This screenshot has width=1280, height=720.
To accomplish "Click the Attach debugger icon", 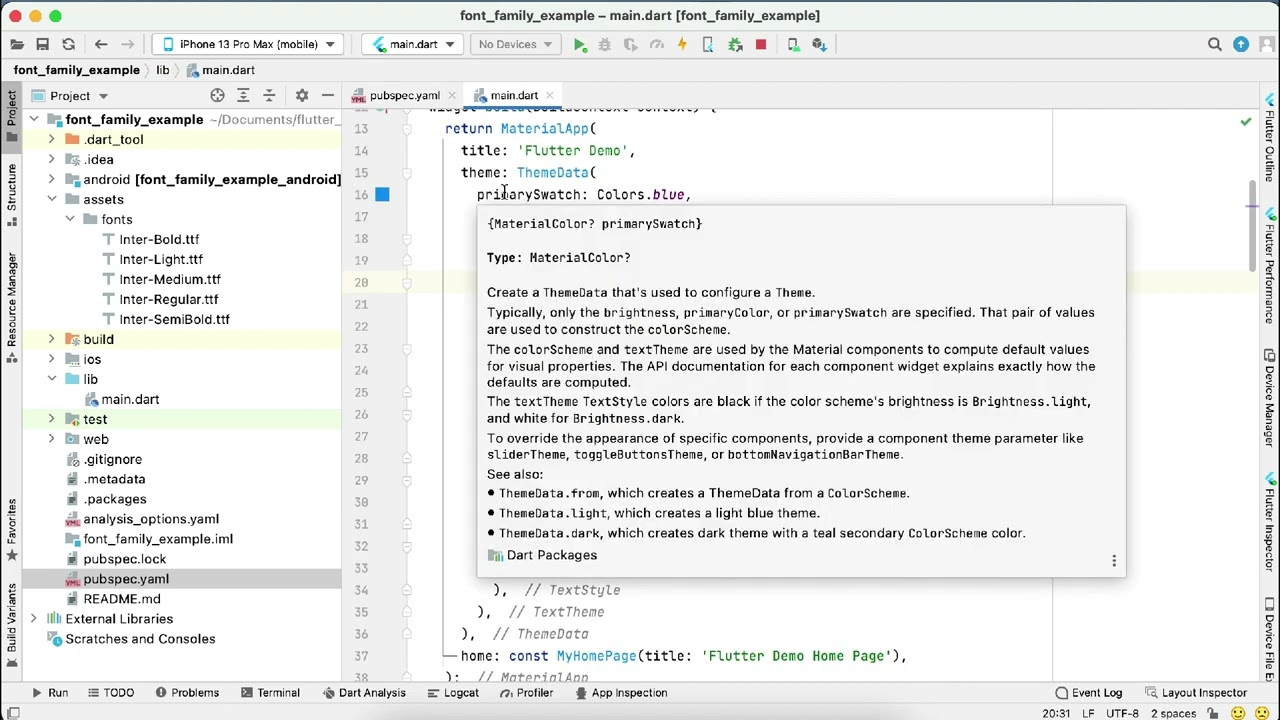I will [734, 44].
